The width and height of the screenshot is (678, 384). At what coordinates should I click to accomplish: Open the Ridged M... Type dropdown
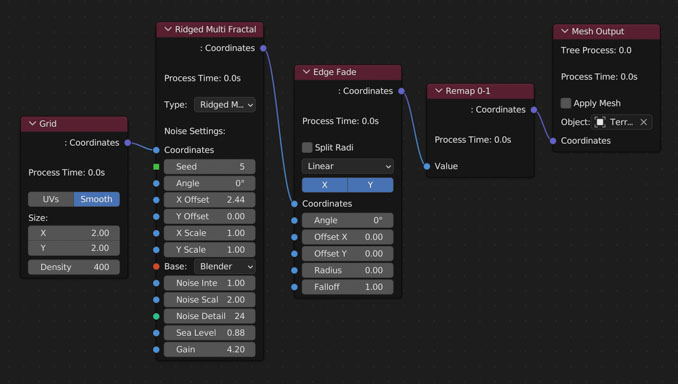(x=224, y=105)
